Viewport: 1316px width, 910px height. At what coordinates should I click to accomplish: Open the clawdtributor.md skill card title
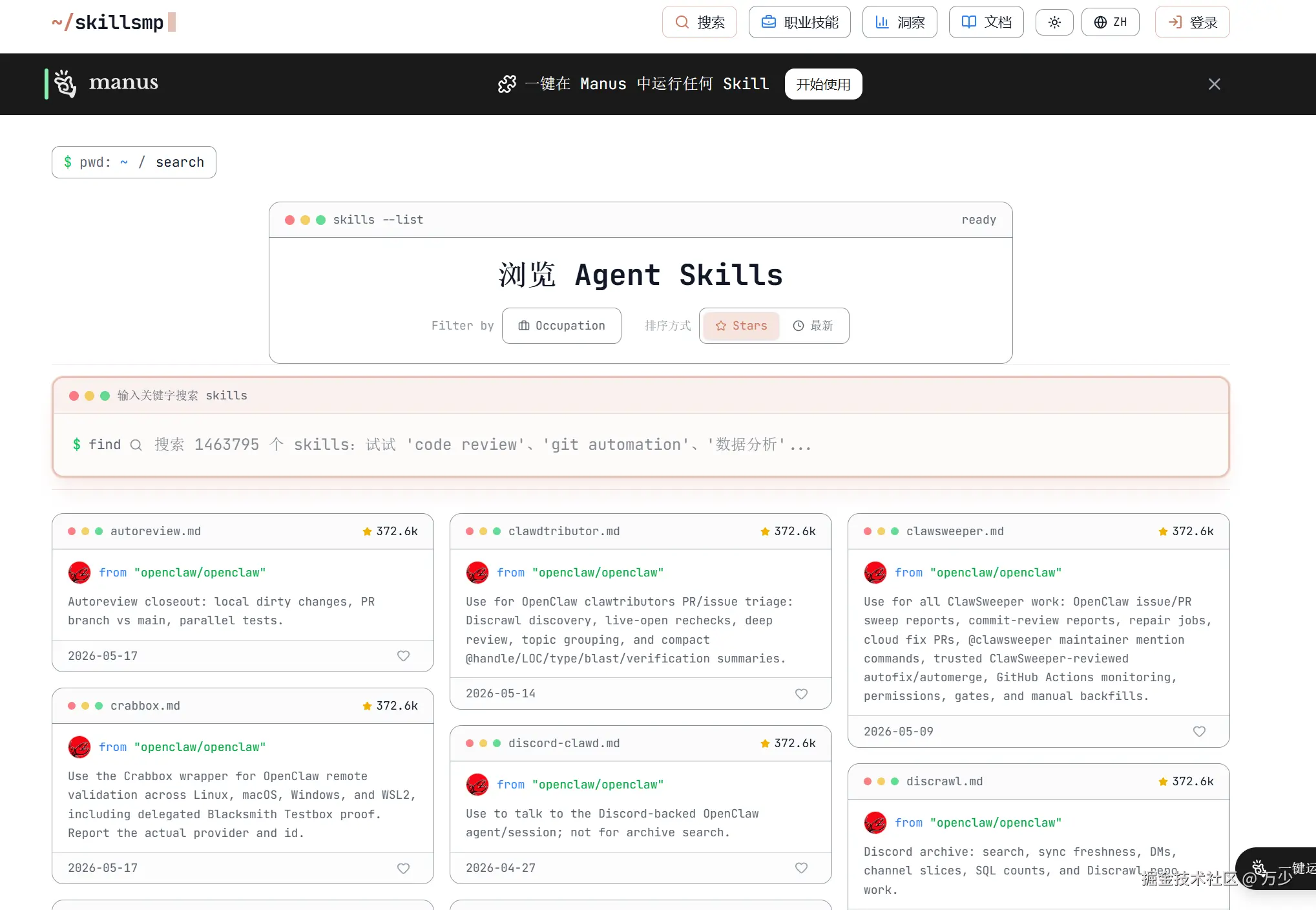click(564, 531)
